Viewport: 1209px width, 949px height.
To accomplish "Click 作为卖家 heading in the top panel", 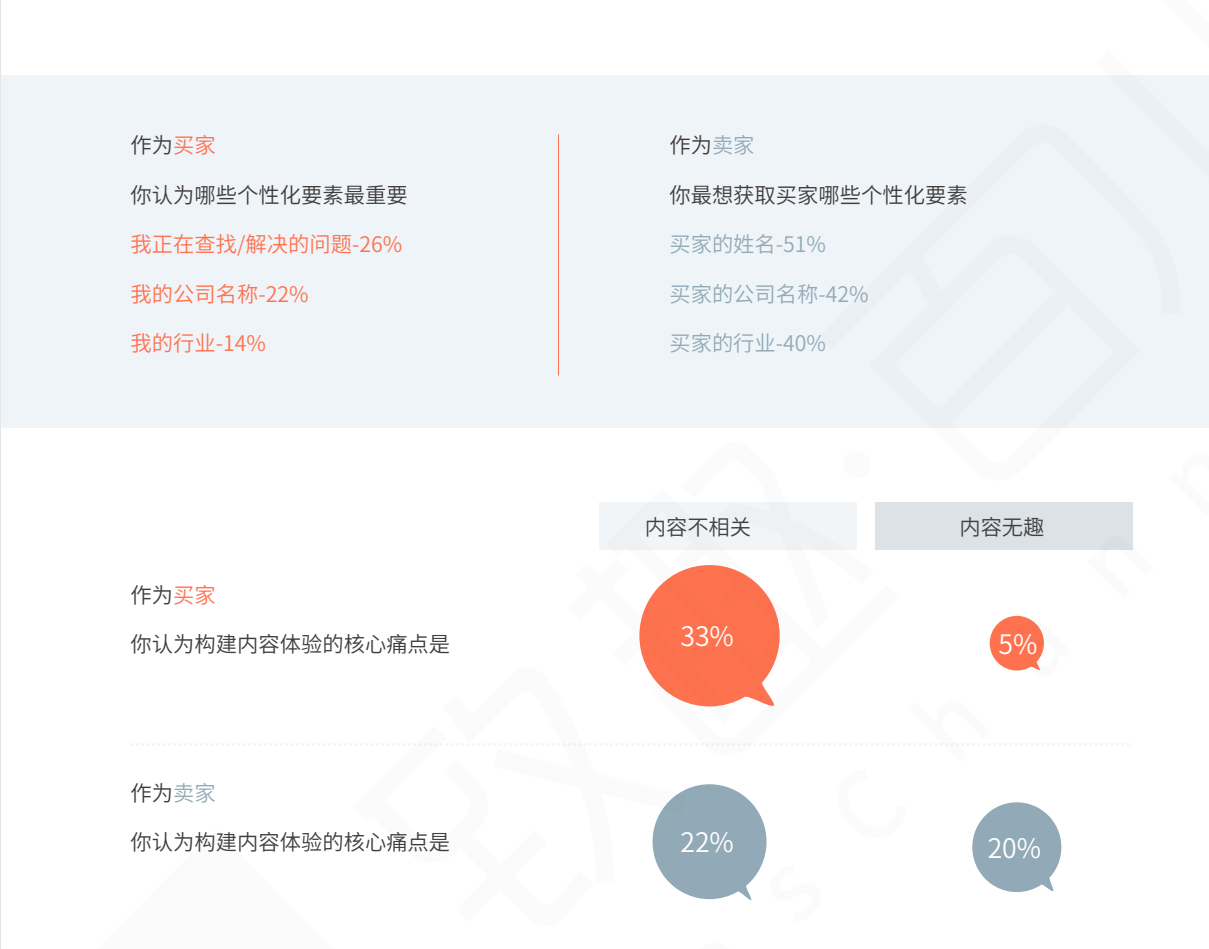I will click(711, 145).
